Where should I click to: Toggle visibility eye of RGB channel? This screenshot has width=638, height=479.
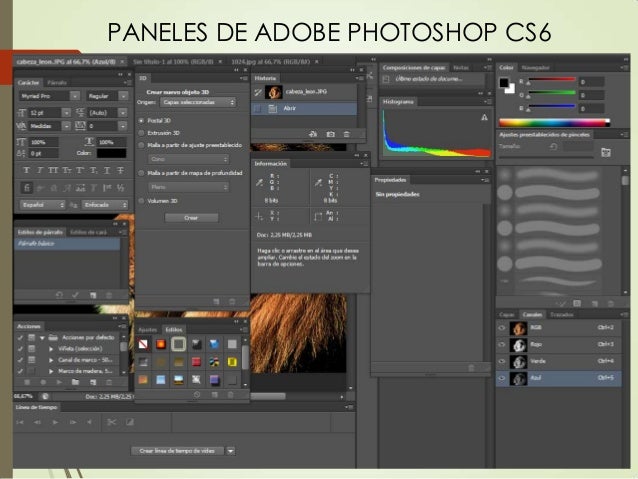click(x=502, y=328)
